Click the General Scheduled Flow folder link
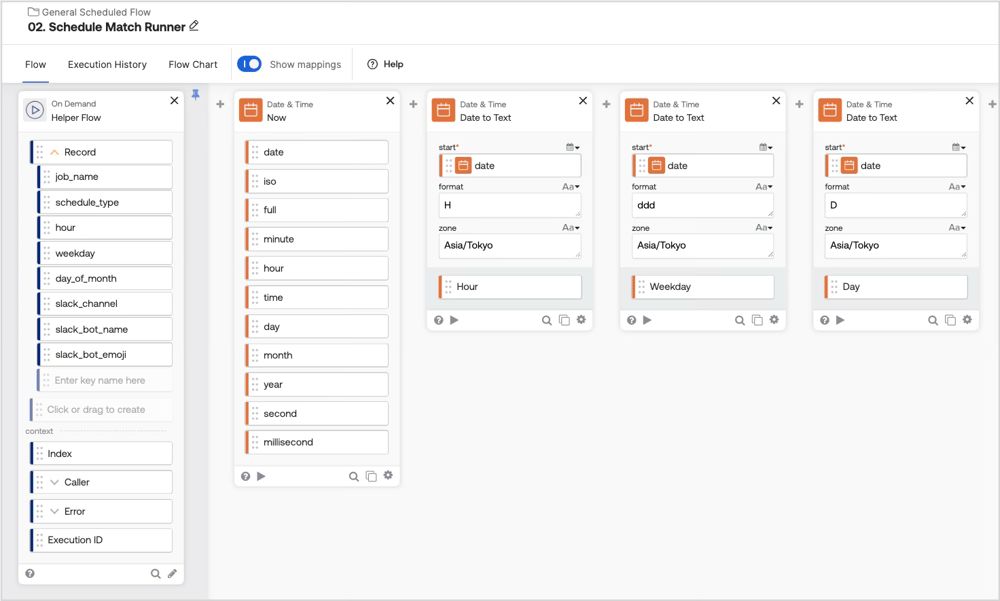Screen dimensions: 1000x601 (x=96, y=12)
